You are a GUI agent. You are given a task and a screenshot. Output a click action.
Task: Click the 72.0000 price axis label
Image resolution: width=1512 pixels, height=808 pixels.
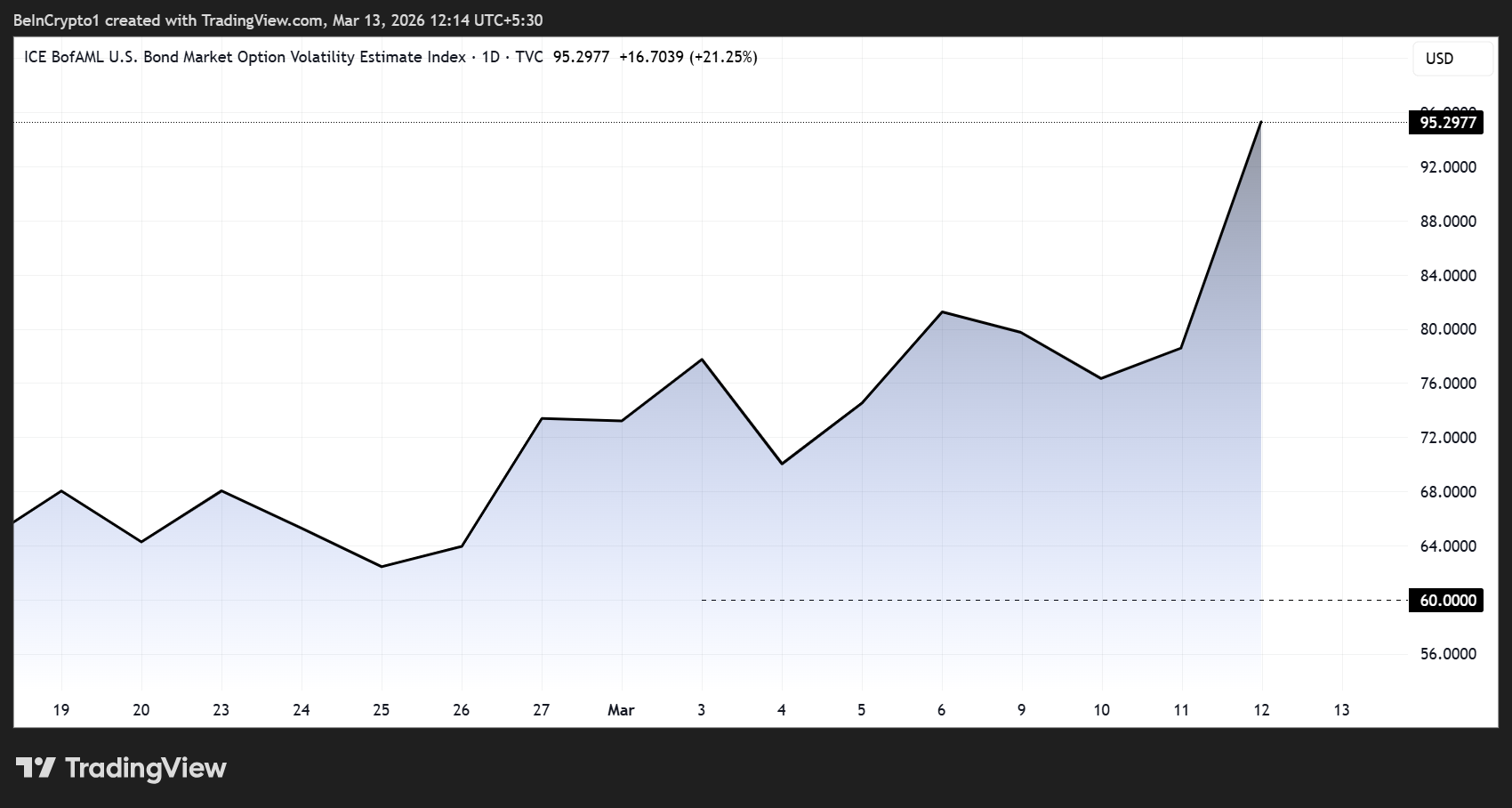(x=1448, y=438)
